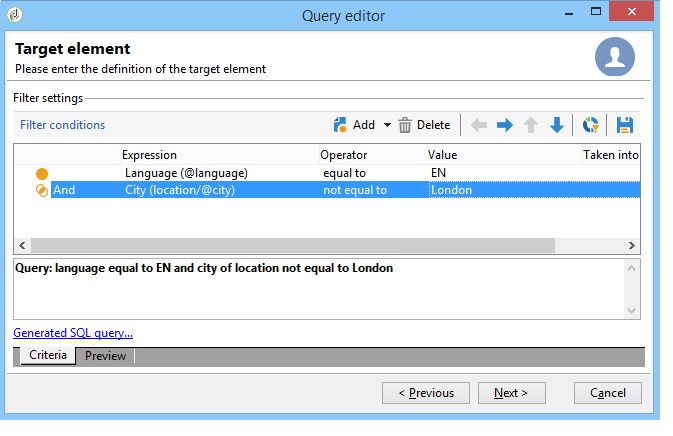673x436 pixels.
Task: Click the Delete trash can icon
Action: coord(404,125)
